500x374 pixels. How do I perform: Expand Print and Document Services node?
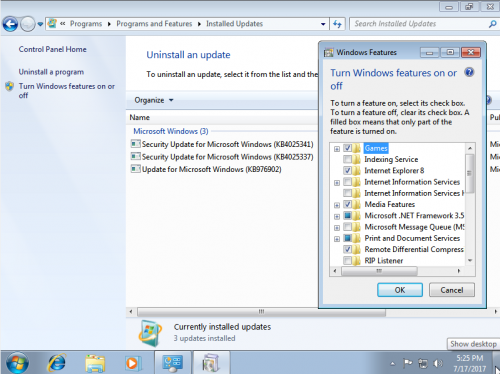(x=337, y=239)
